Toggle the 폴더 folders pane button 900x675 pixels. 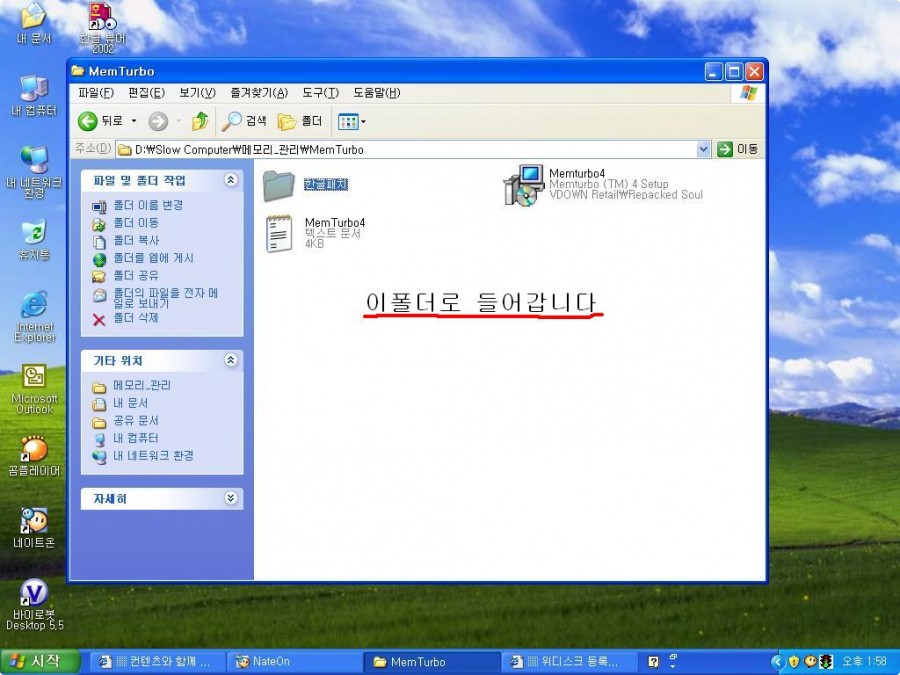(300, 121)
